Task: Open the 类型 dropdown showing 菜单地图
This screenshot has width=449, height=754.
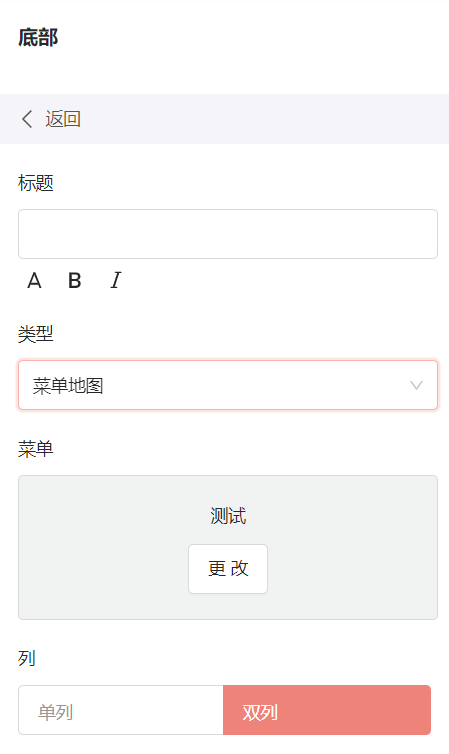Action: pos(228,385)
